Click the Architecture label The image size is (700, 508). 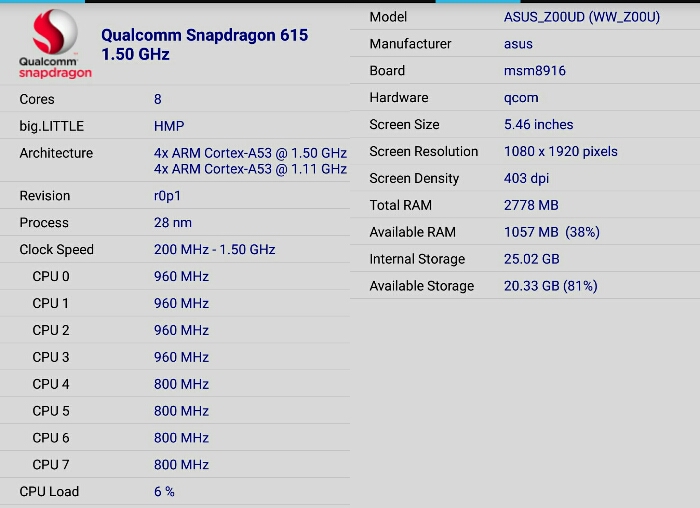pos(56,153)
